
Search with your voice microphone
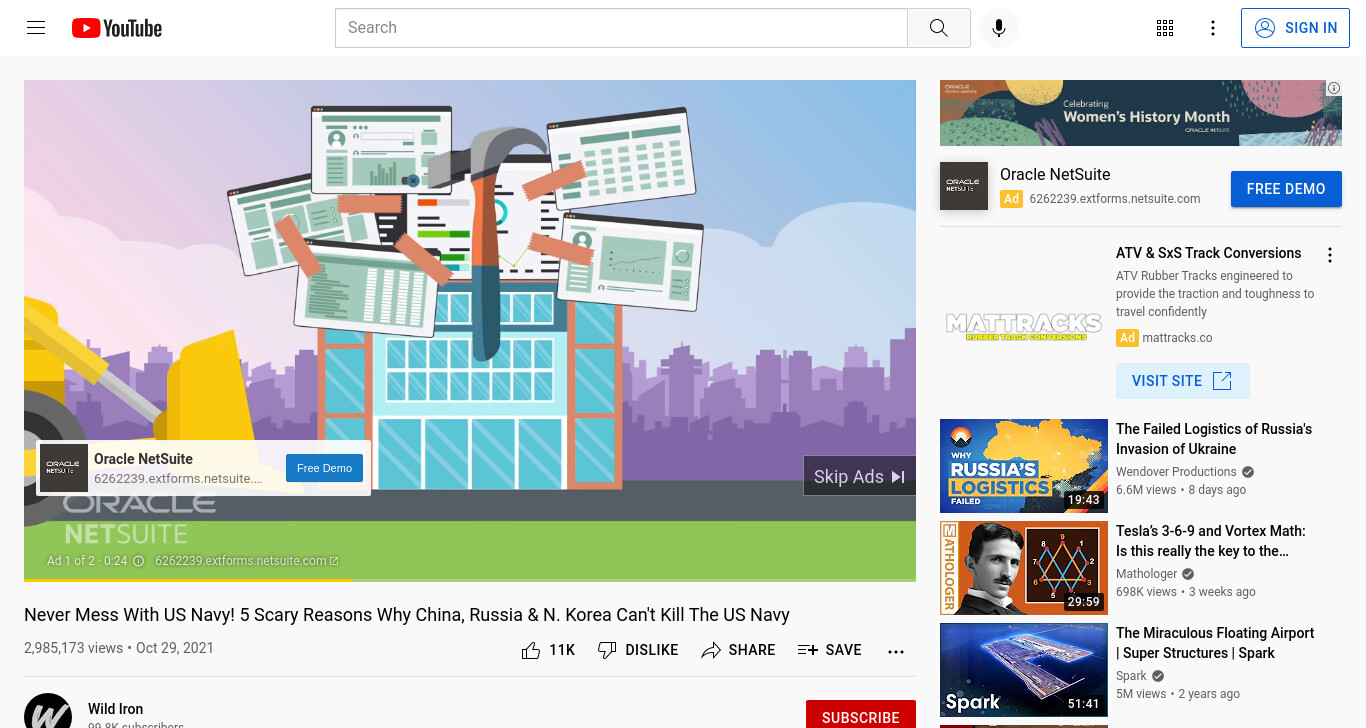998,28
